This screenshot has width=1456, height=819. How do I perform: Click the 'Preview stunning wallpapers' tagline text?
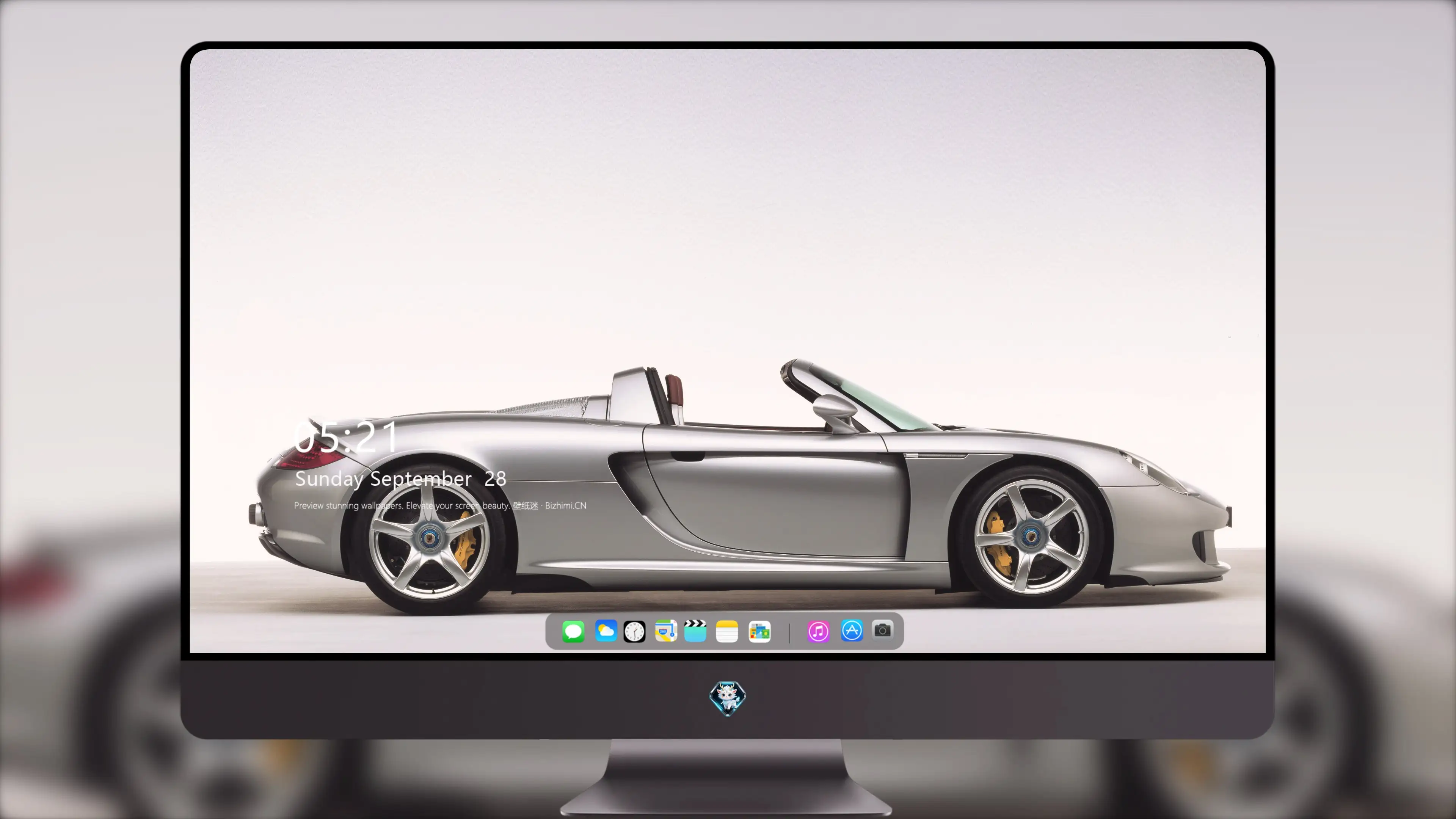440,505
